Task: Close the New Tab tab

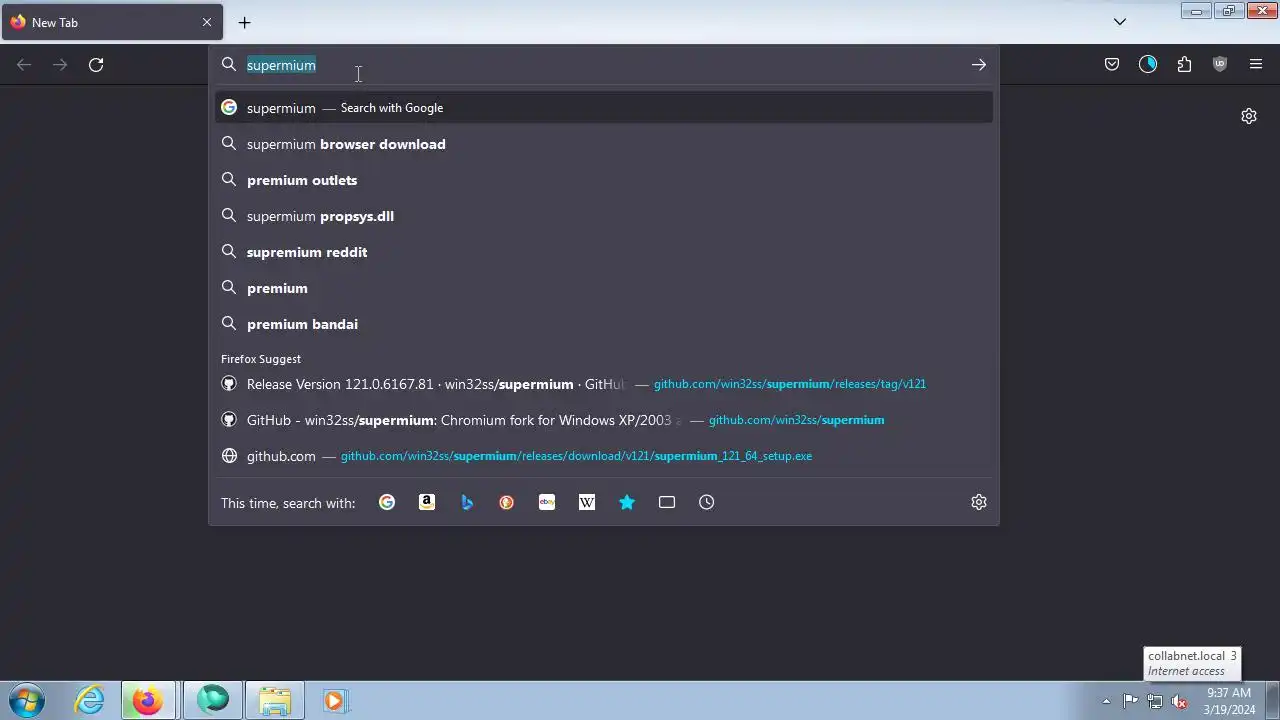Action: [207, 22]
